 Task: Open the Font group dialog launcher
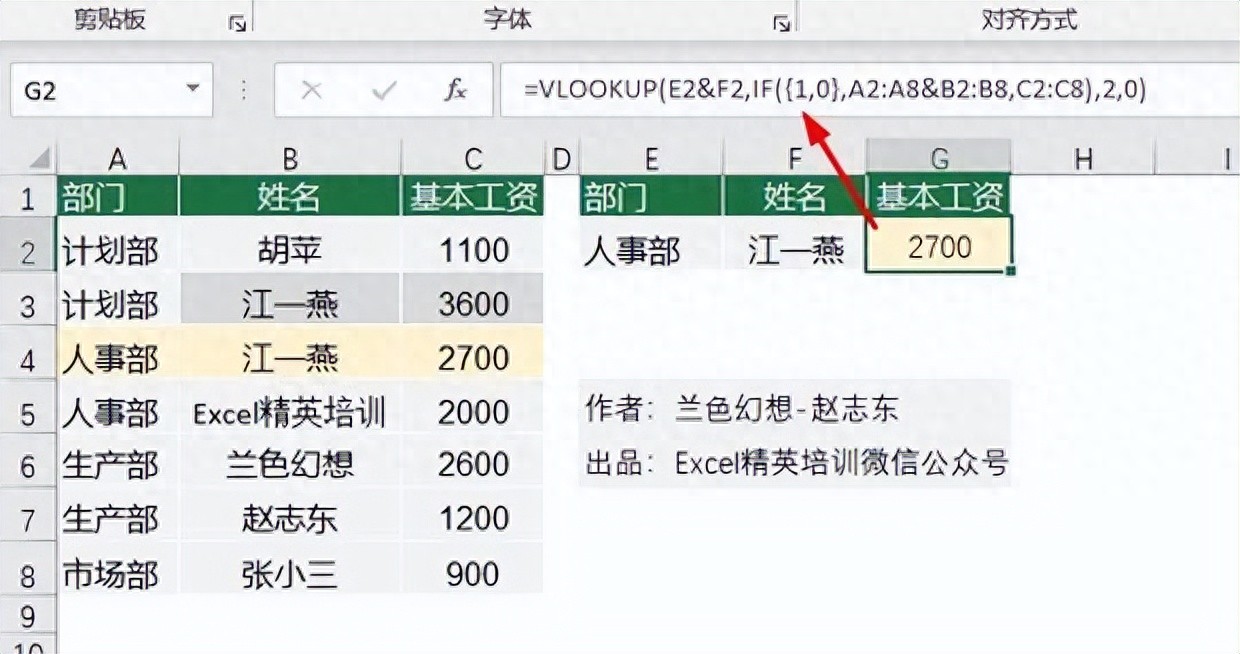[x=781, y=23]
